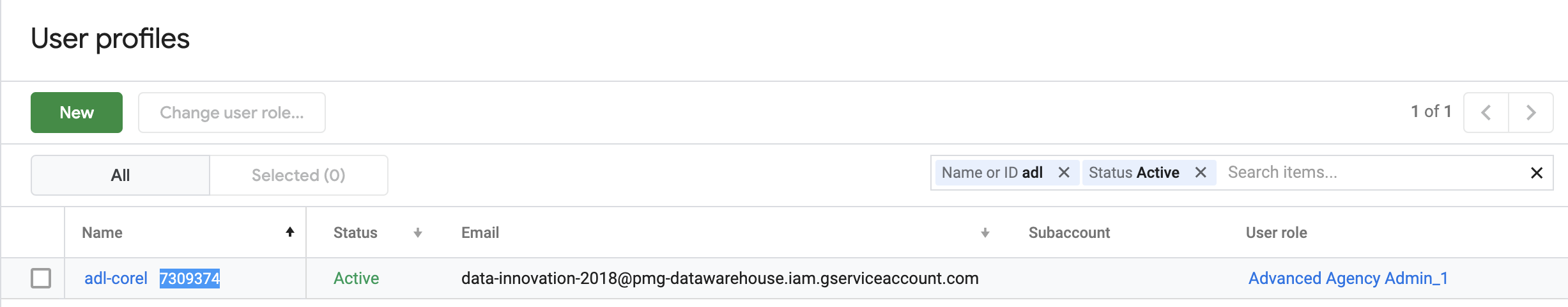Switch to the All tab
This screenshot has width=1568, height=307.
coord(120,175)
